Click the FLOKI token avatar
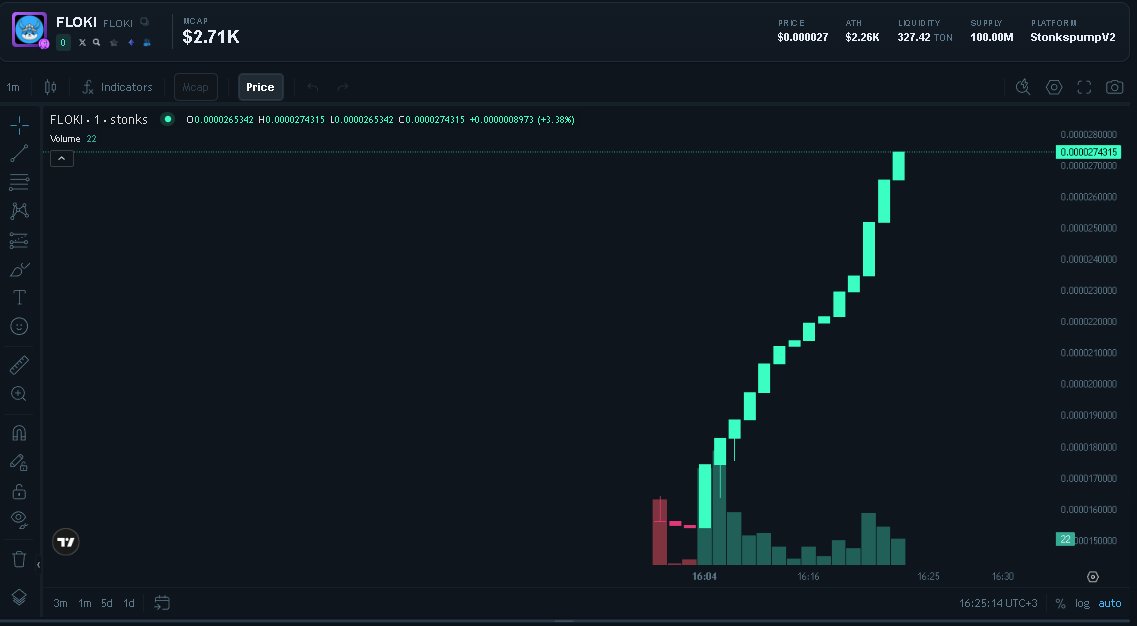This screenshot has width=1137, height=626. (30, 30)
